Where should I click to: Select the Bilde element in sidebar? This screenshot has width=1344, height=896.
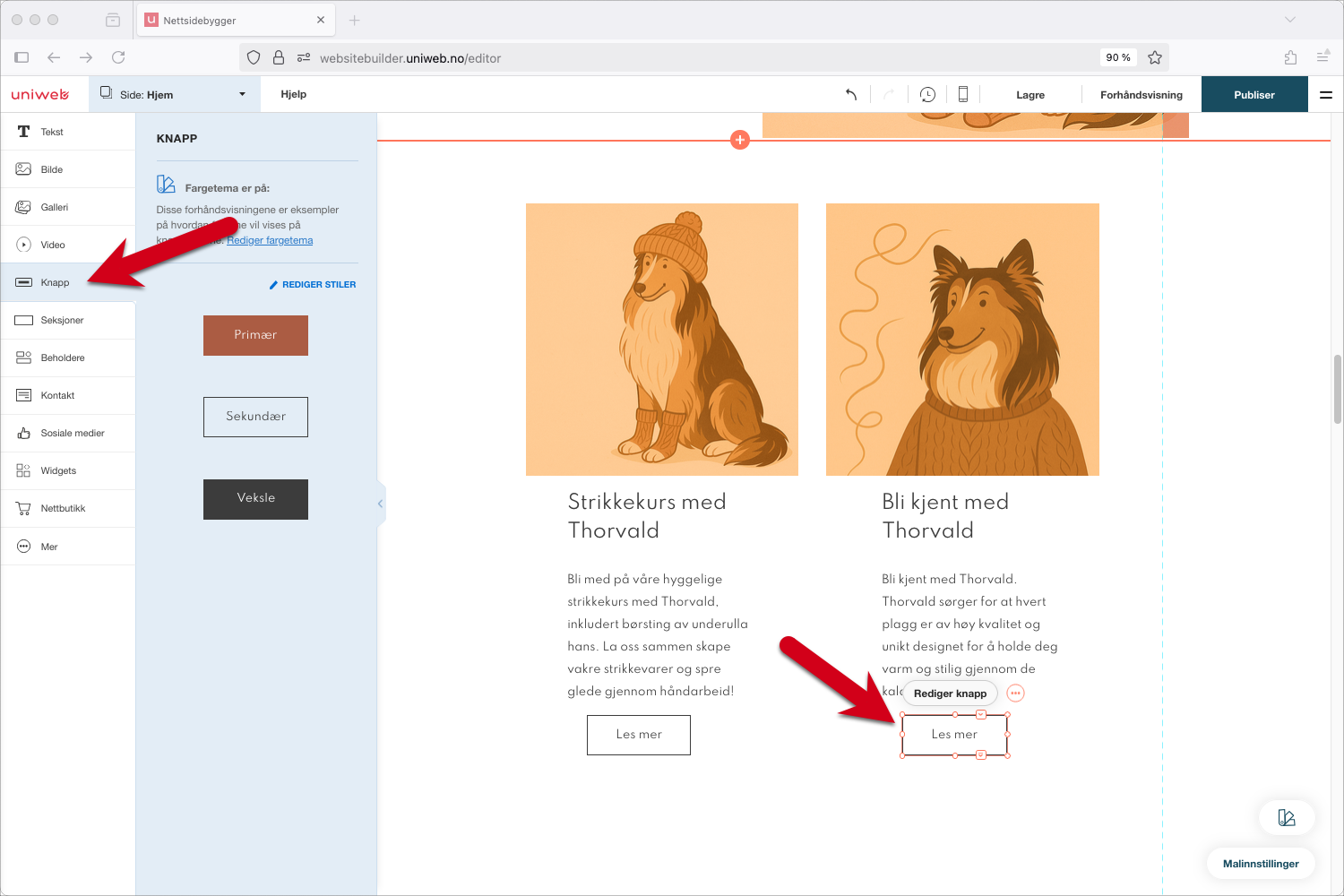(x=68, y=169)
